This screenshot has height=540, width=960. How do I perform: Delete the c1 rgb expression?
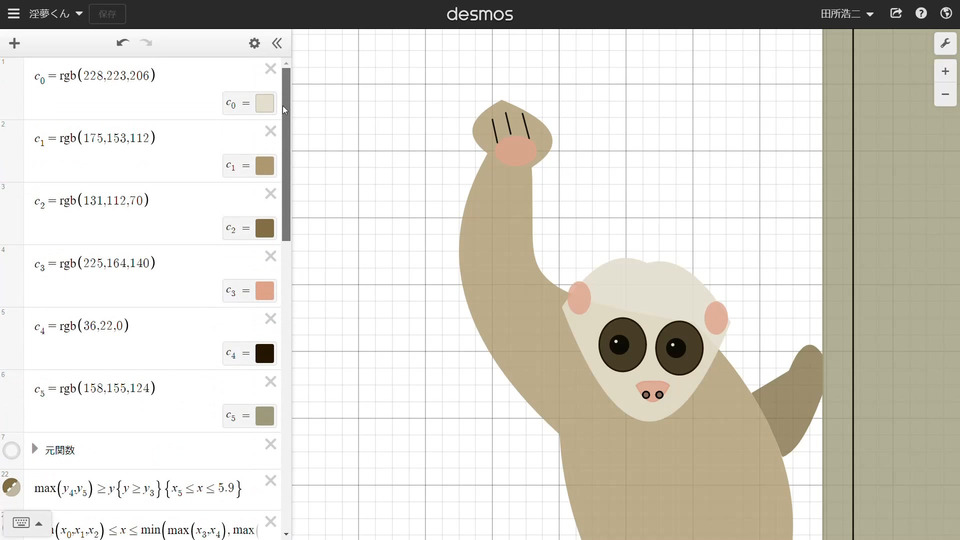coord(271,131)
